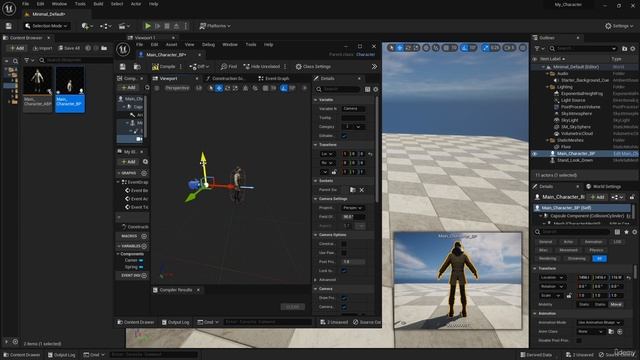Click the add-variable plus icon beside VARIABLES
The height and width of the screenshot is (360, 640).
pyautogui.click(x=144, y=246)
